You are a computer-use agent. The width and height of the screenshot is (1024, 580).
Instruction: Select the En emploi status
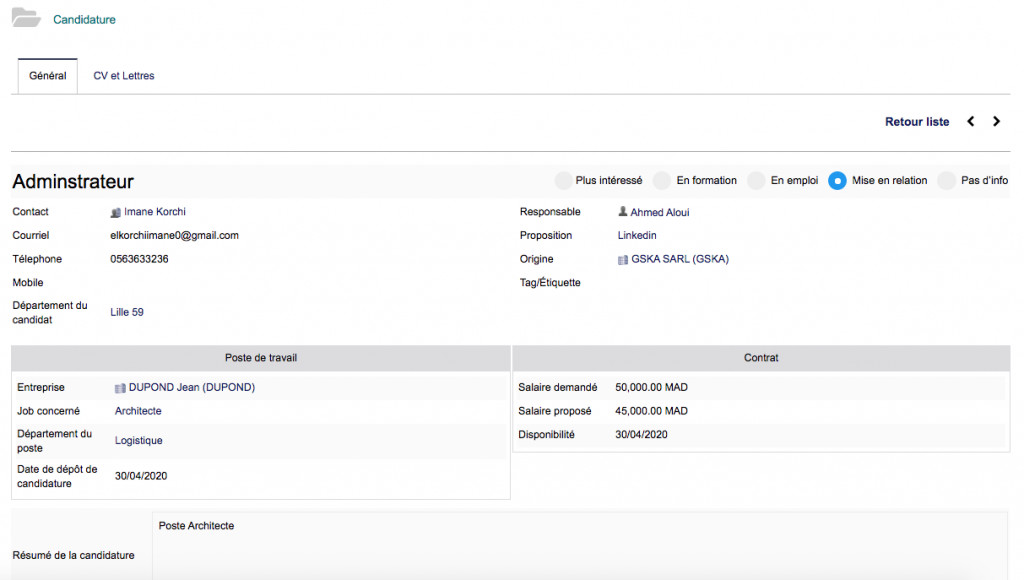pyautogui.click(x=757, y=181)
